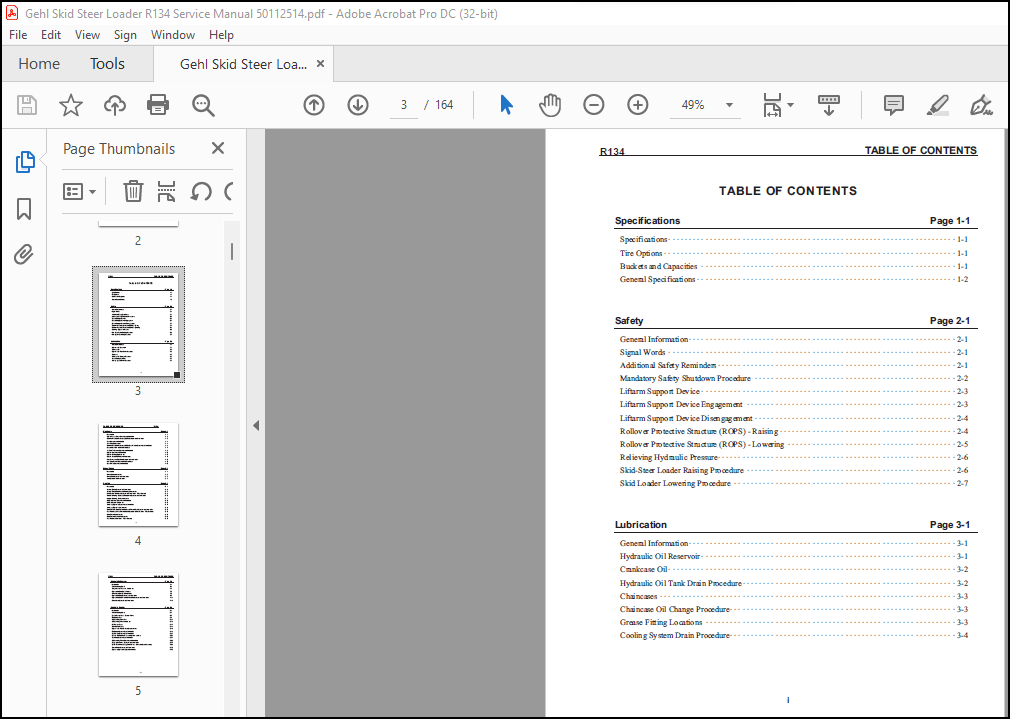
Task: Open the Attachments paperclip pane
Action: (x=24, y=254)
